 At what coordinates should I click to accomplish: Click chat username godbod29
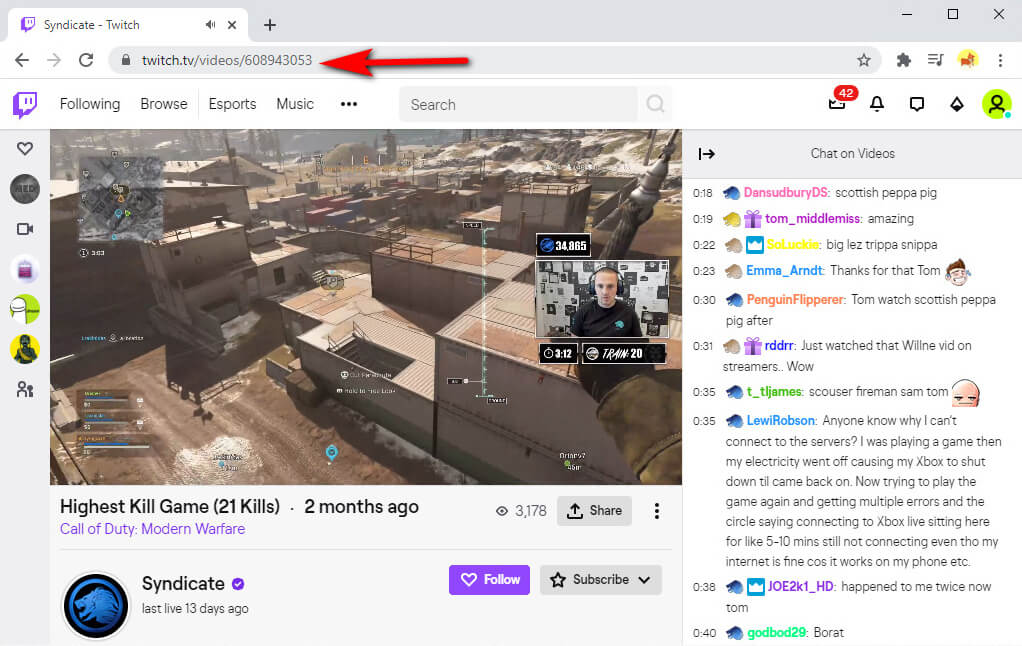click(776, 632)
